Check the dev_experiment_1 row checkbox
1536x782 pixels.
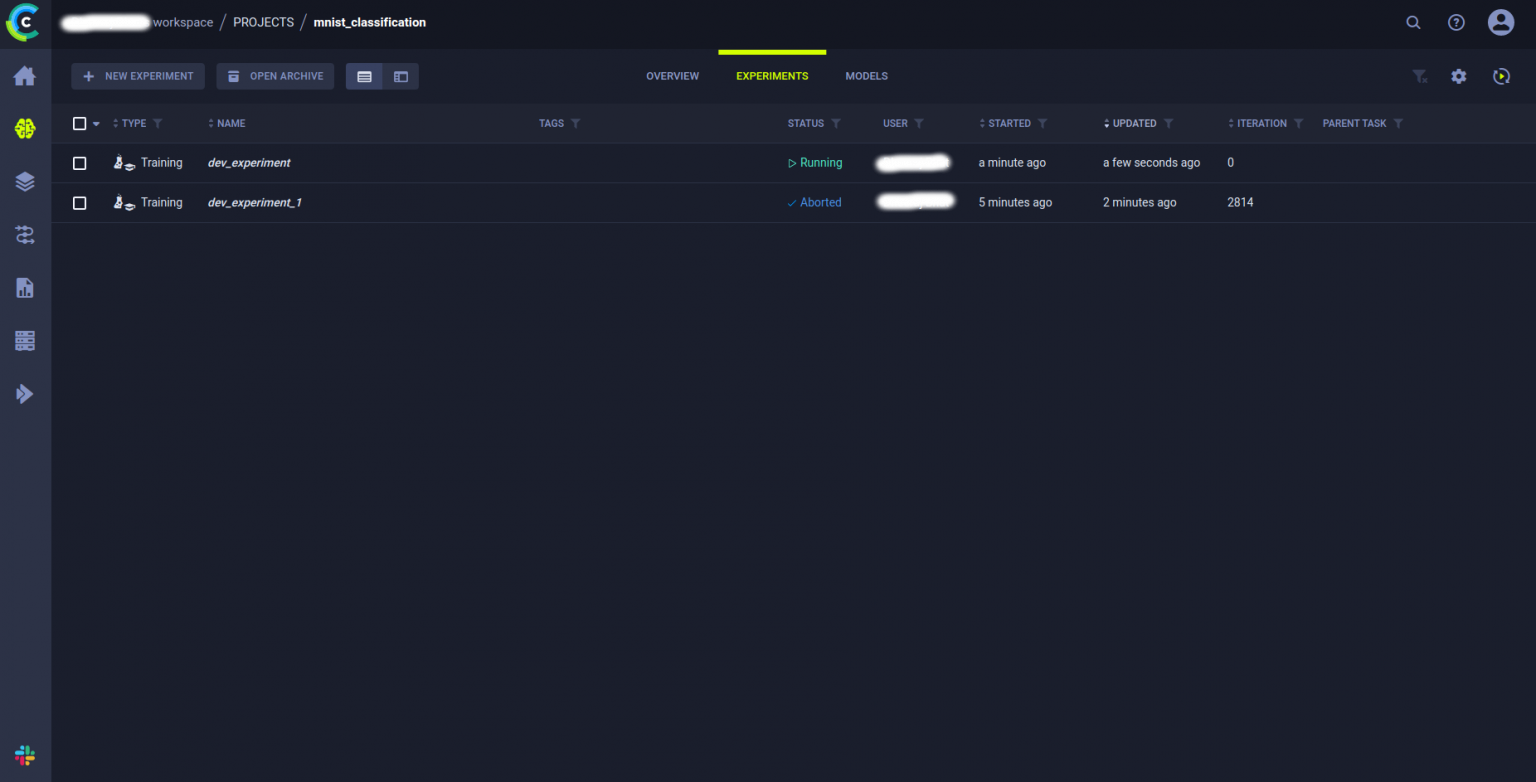(80, 203)
